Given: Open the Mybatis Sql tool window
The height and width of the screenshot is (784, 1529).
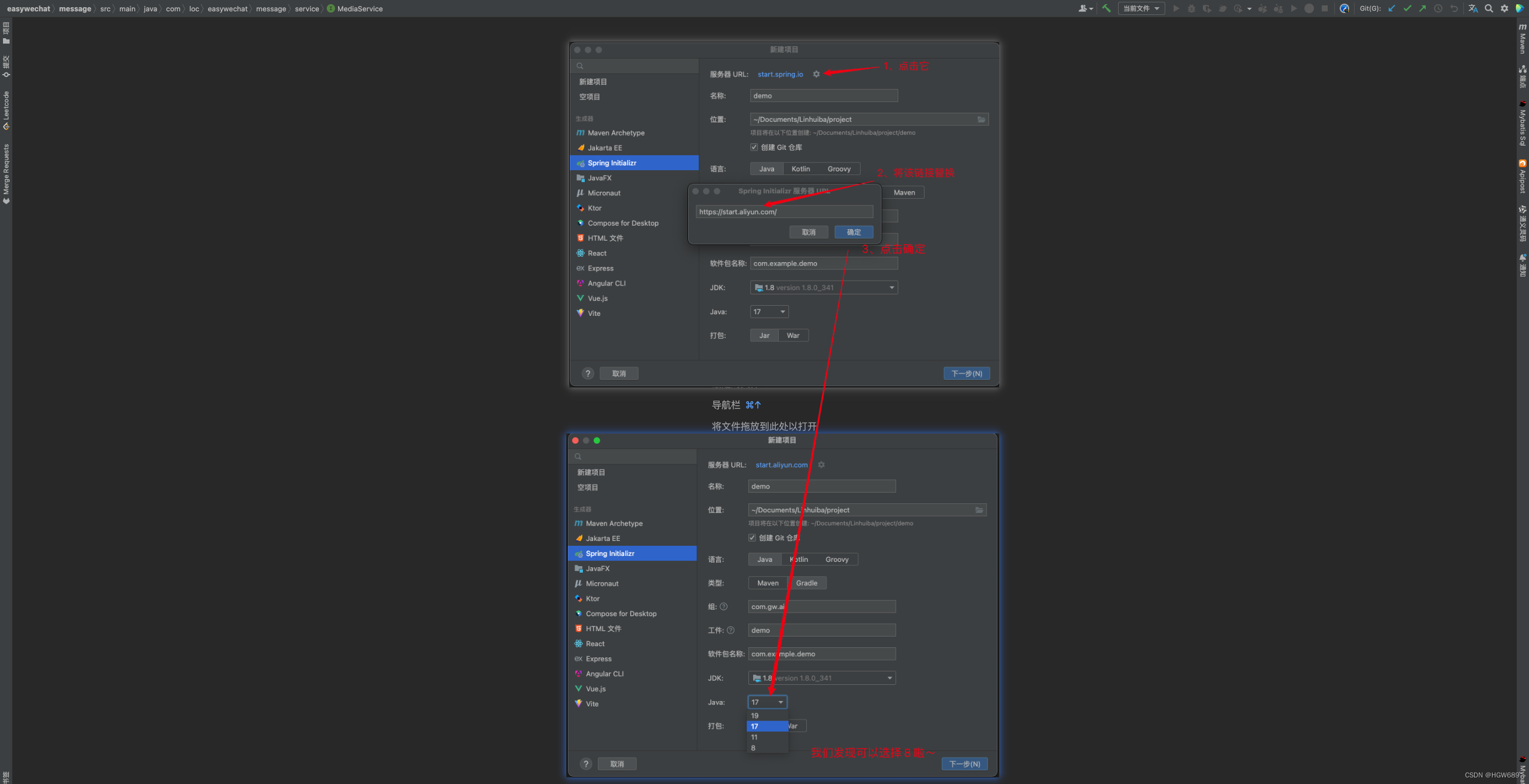Looking at the screenshot, I should coord(1522,124).
